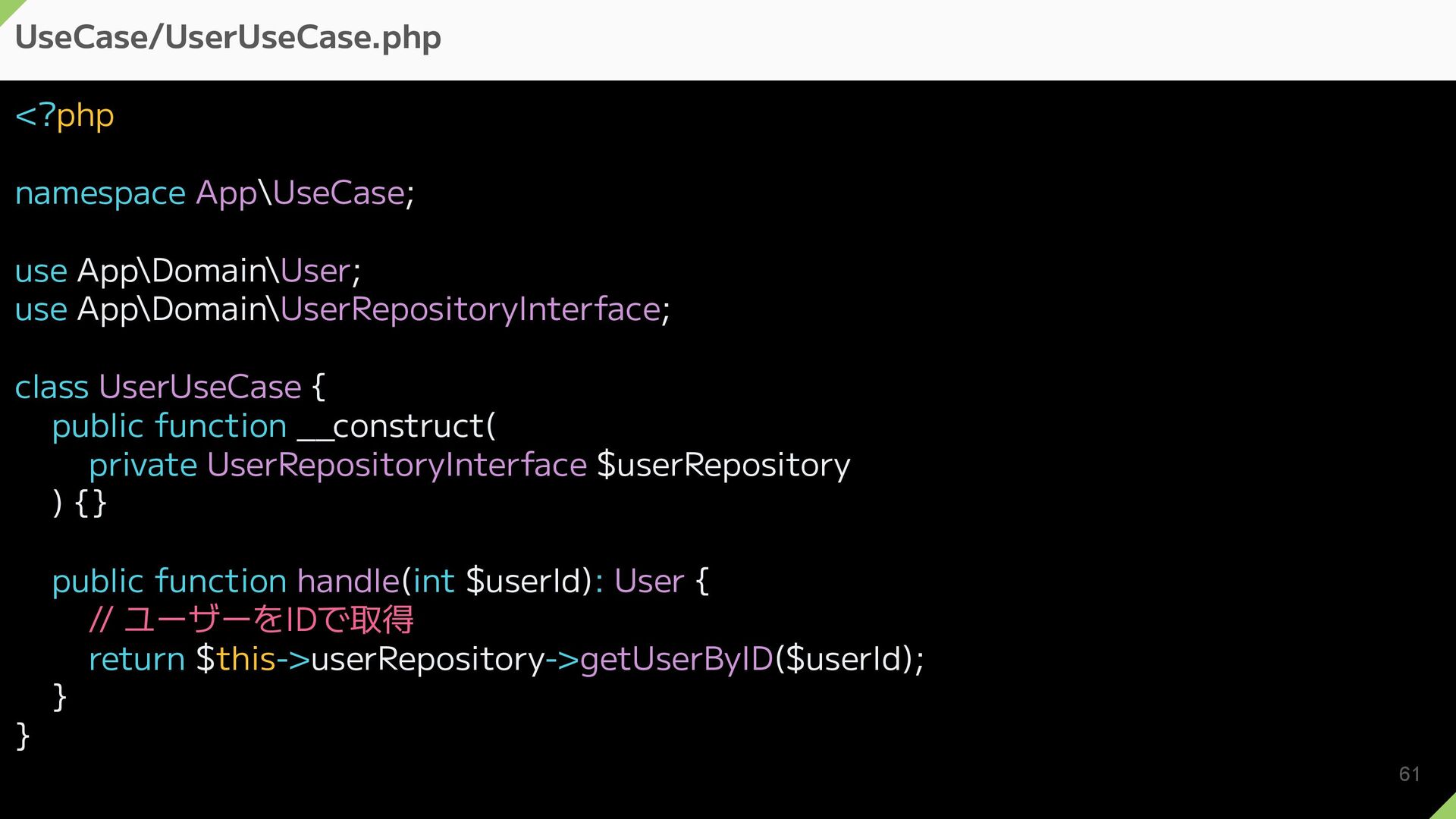
Task: Click the int type of the $userId parameter
Action: [434, 582]
